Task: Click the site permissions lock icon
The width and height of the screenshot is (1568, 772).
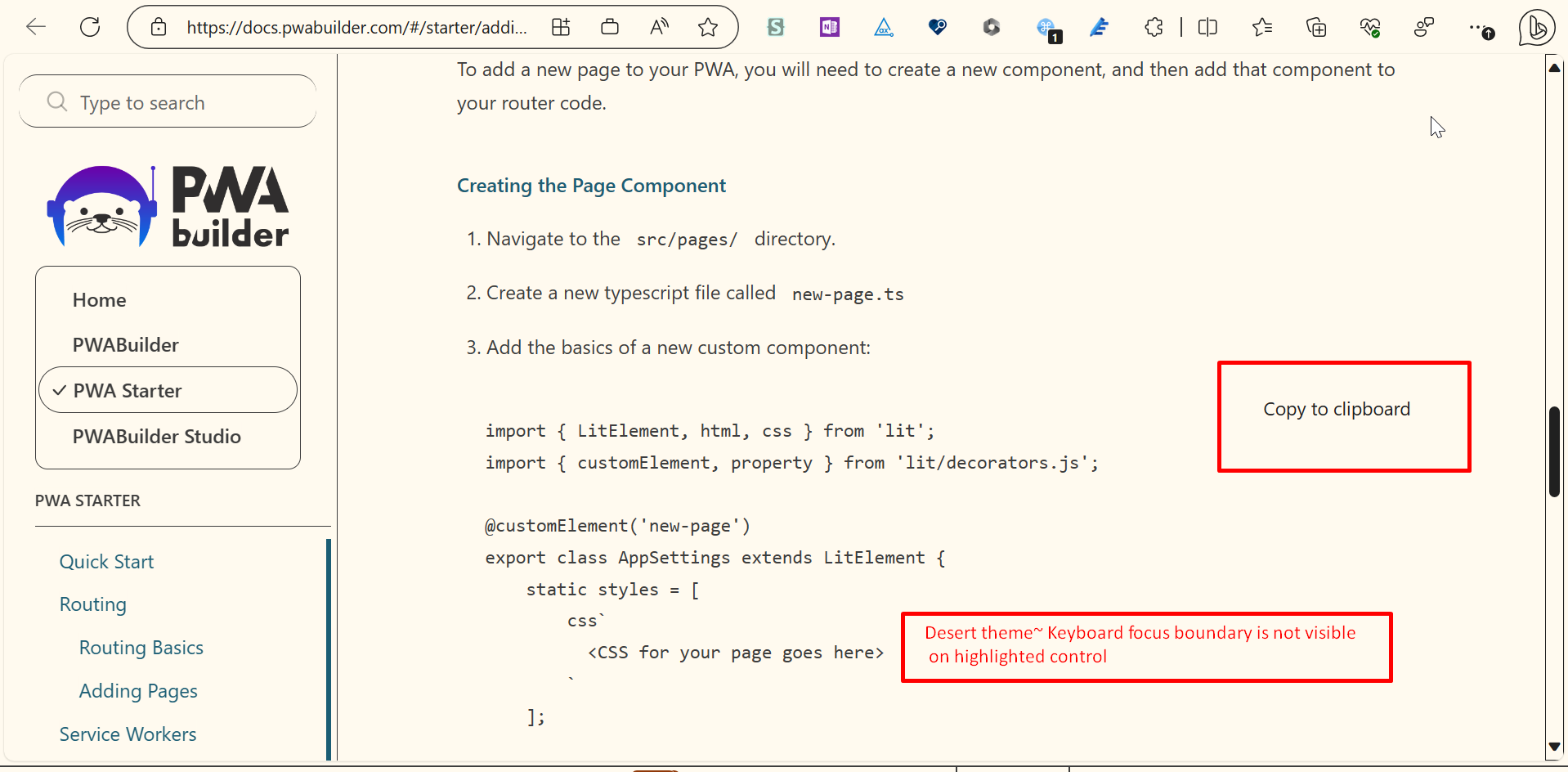Action: (159, 27)
